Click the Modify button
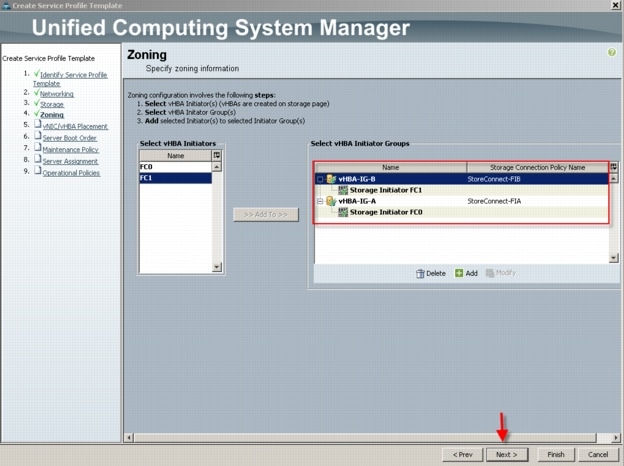This screenshot has width=624, height=466. [x=501, y=273]
